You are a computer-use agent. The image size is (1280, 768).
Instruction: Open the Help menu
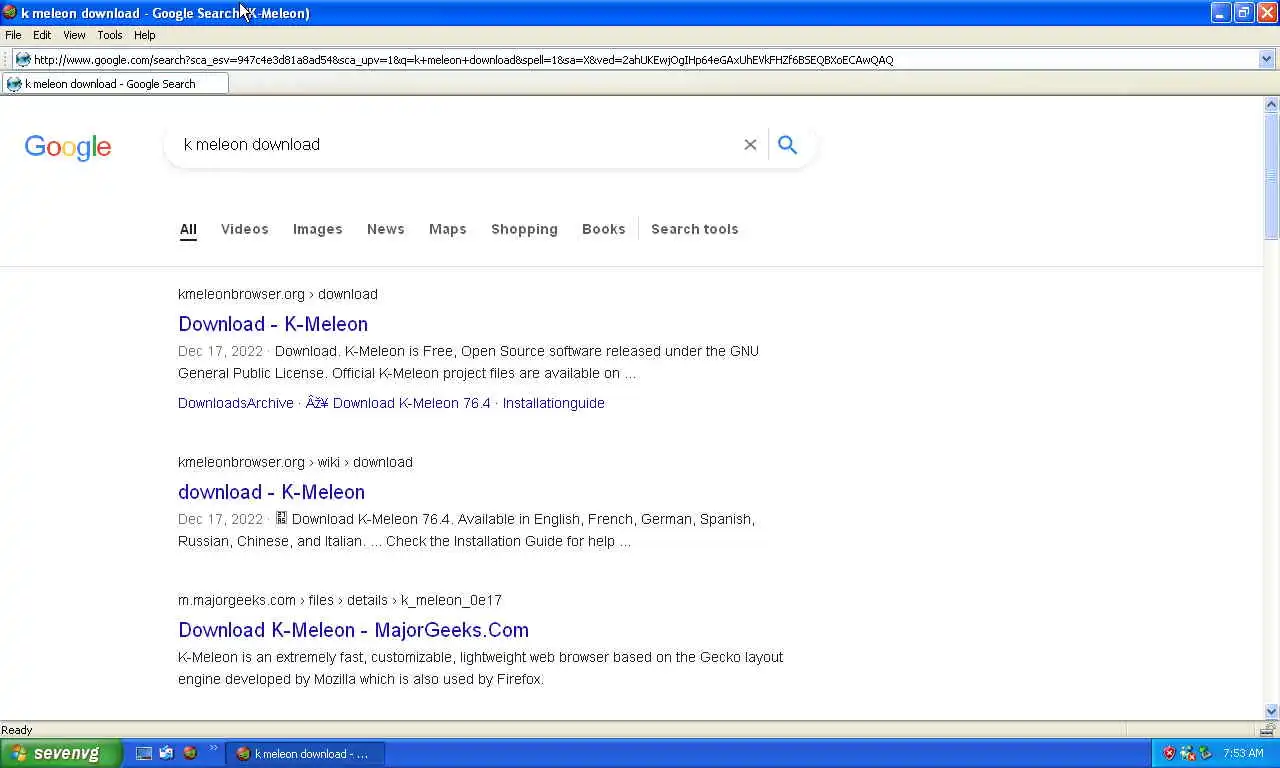coord(145,35)
